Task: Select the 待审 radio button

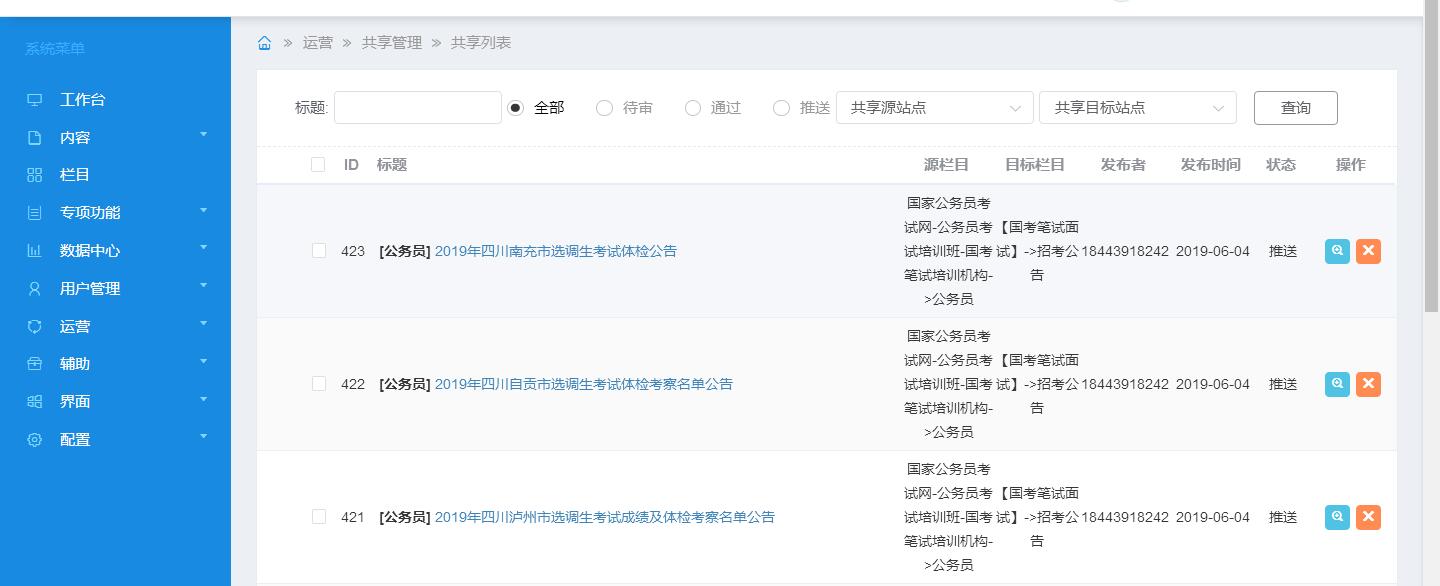Action: click(604, 108)
